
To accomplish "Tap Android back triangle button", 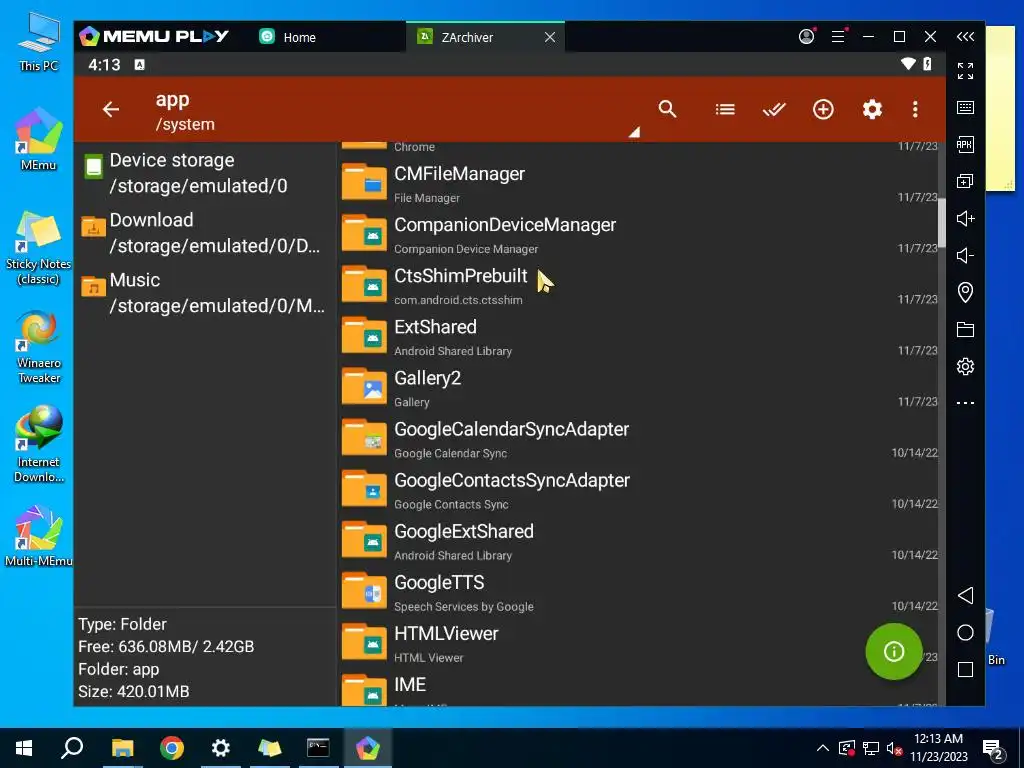I will [x=965, y=595].
